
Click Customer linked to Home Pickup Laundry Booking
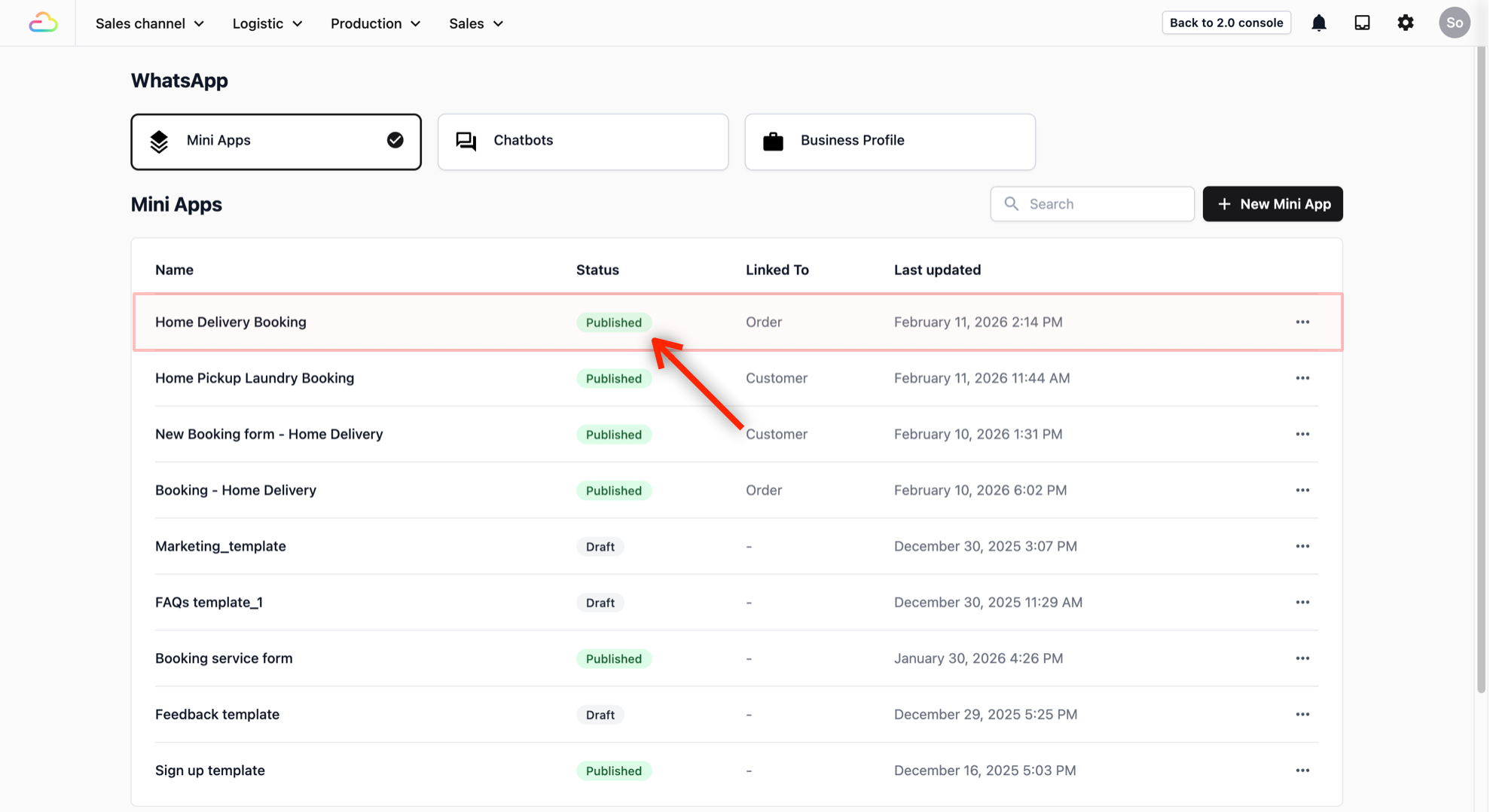777,378
